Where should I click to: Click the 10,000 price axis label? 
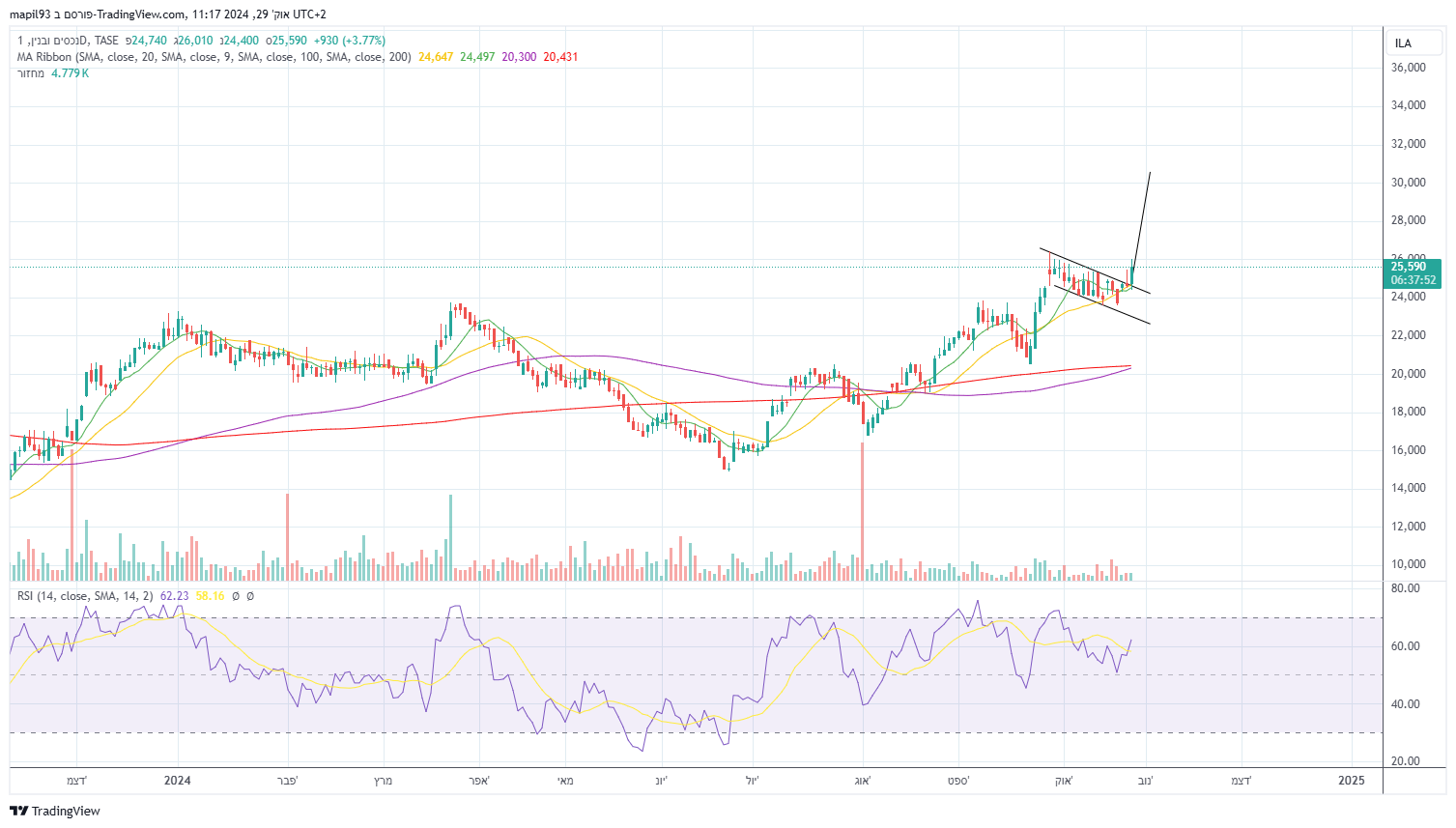(1409, 564)
